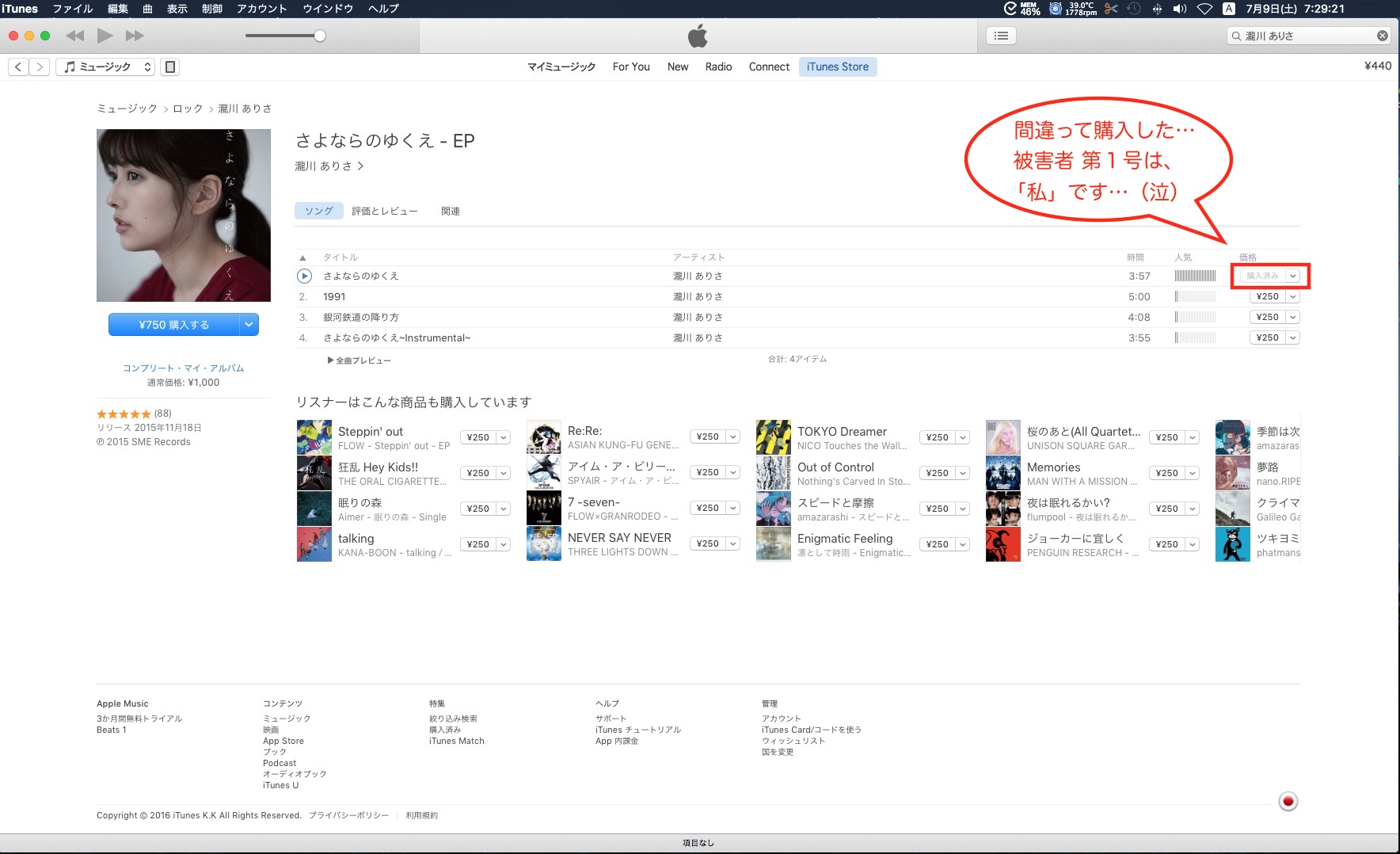Open the Out of Control album artwork
Image resolution: width=1400 pixels, height=854 pixels.
click(x=774, y=473)
